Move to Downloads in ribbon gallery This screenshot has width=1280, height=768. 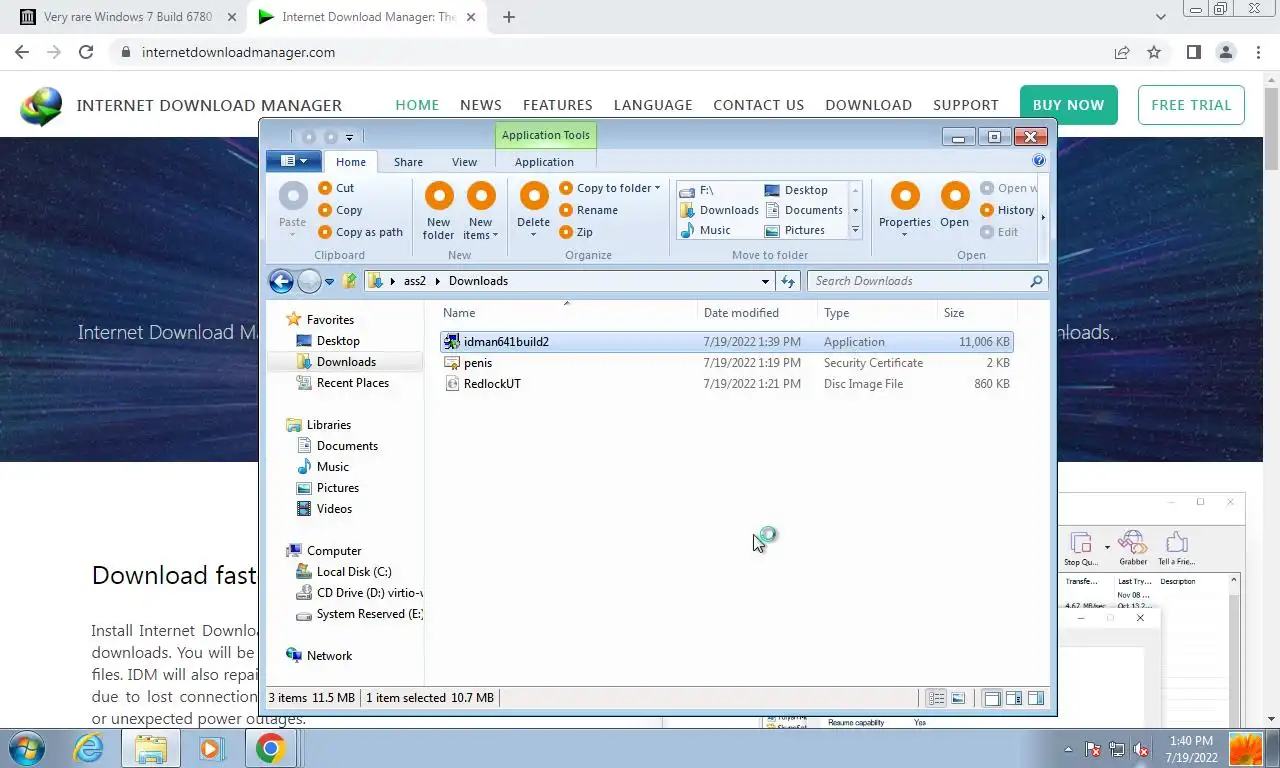point(719,210)
